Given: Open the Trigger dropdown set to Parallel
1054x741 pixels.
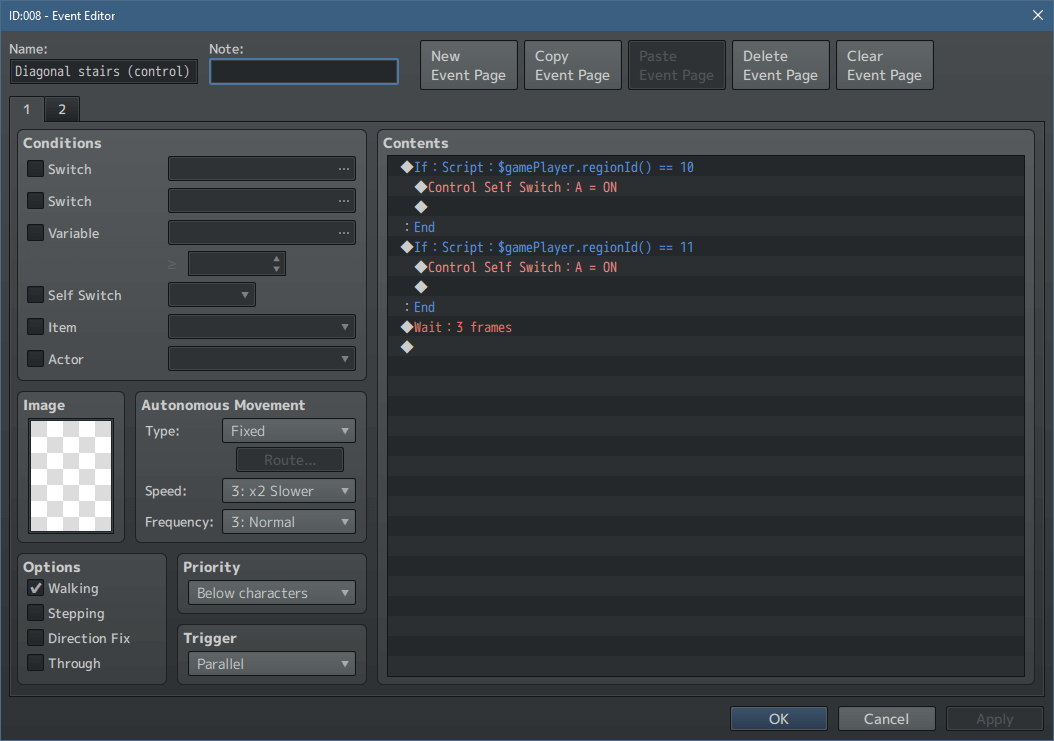Looking at the screenshot, I should 271,663.
